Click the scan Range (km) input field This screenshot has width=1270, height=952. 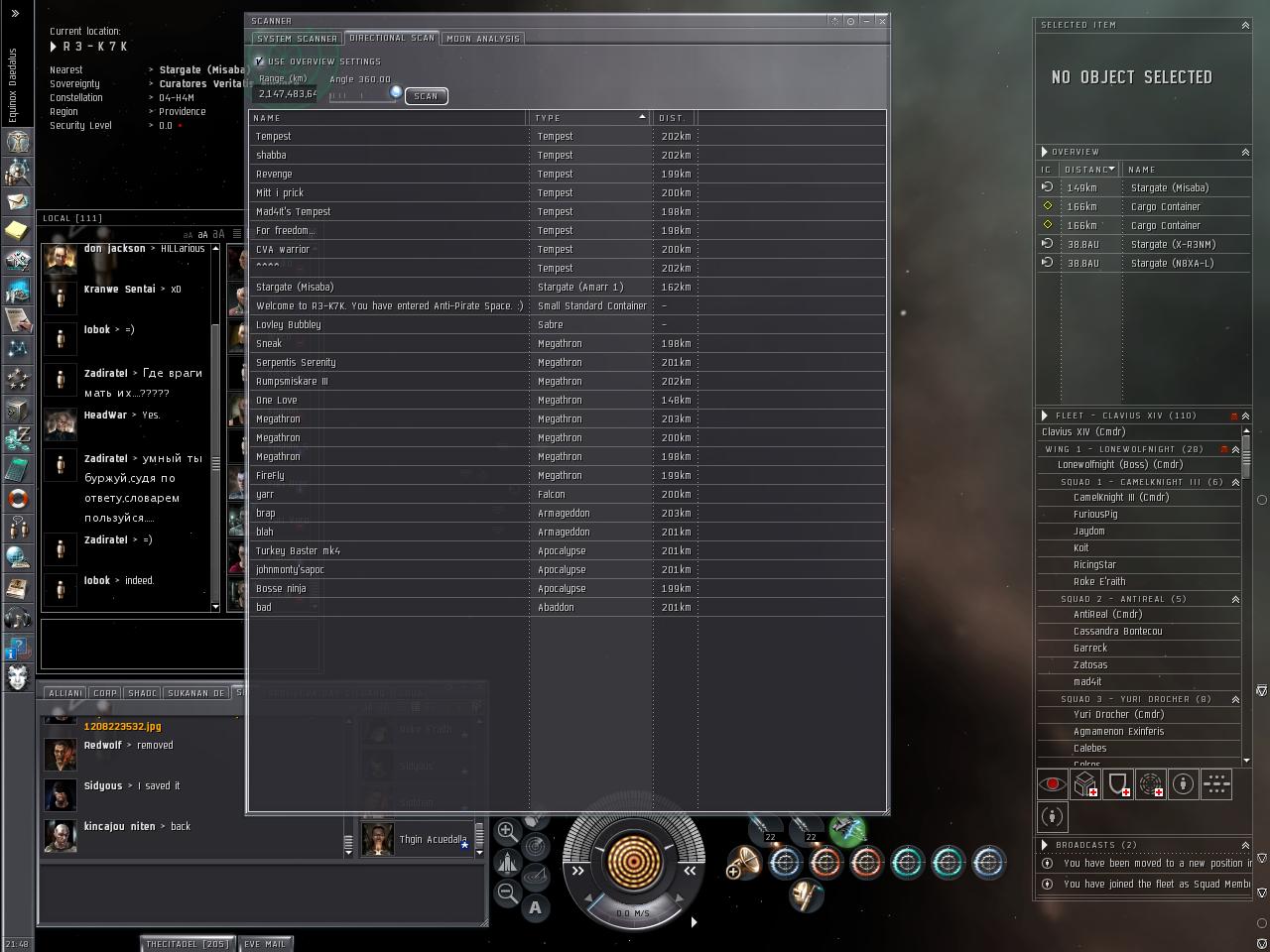click(x=287, y=94)
